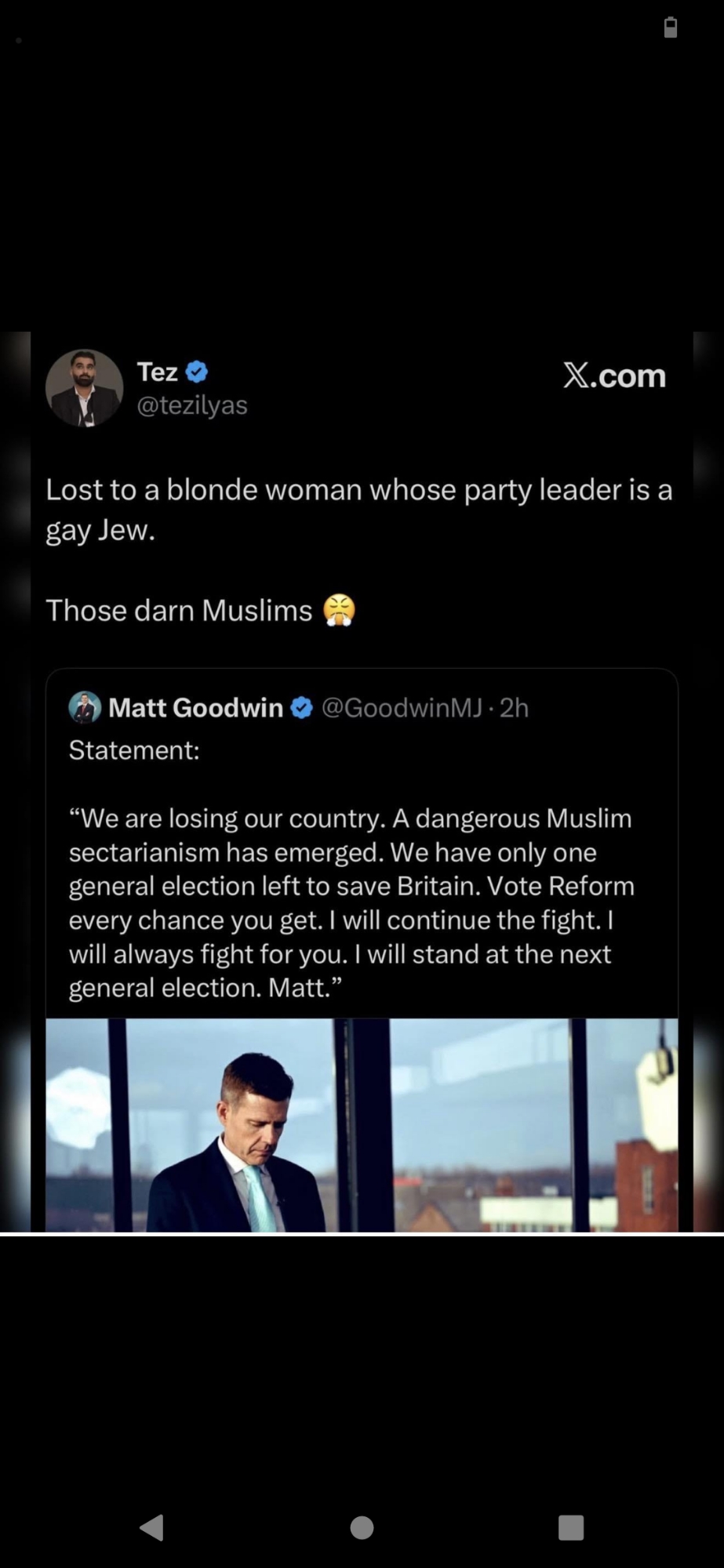
Task: Click Matt Goodwin's blue verified badge
Action: coord(302,708)
